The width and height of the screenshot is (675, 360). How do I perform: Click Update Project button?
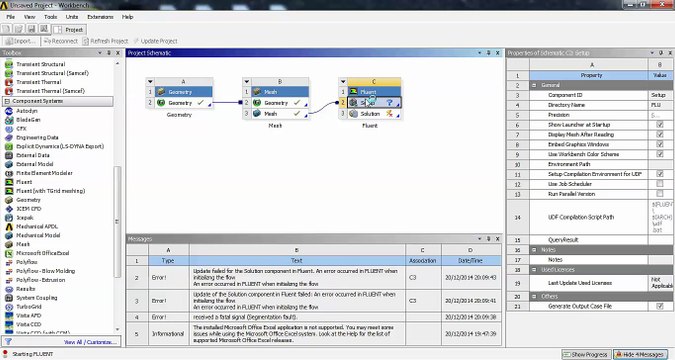155,41
